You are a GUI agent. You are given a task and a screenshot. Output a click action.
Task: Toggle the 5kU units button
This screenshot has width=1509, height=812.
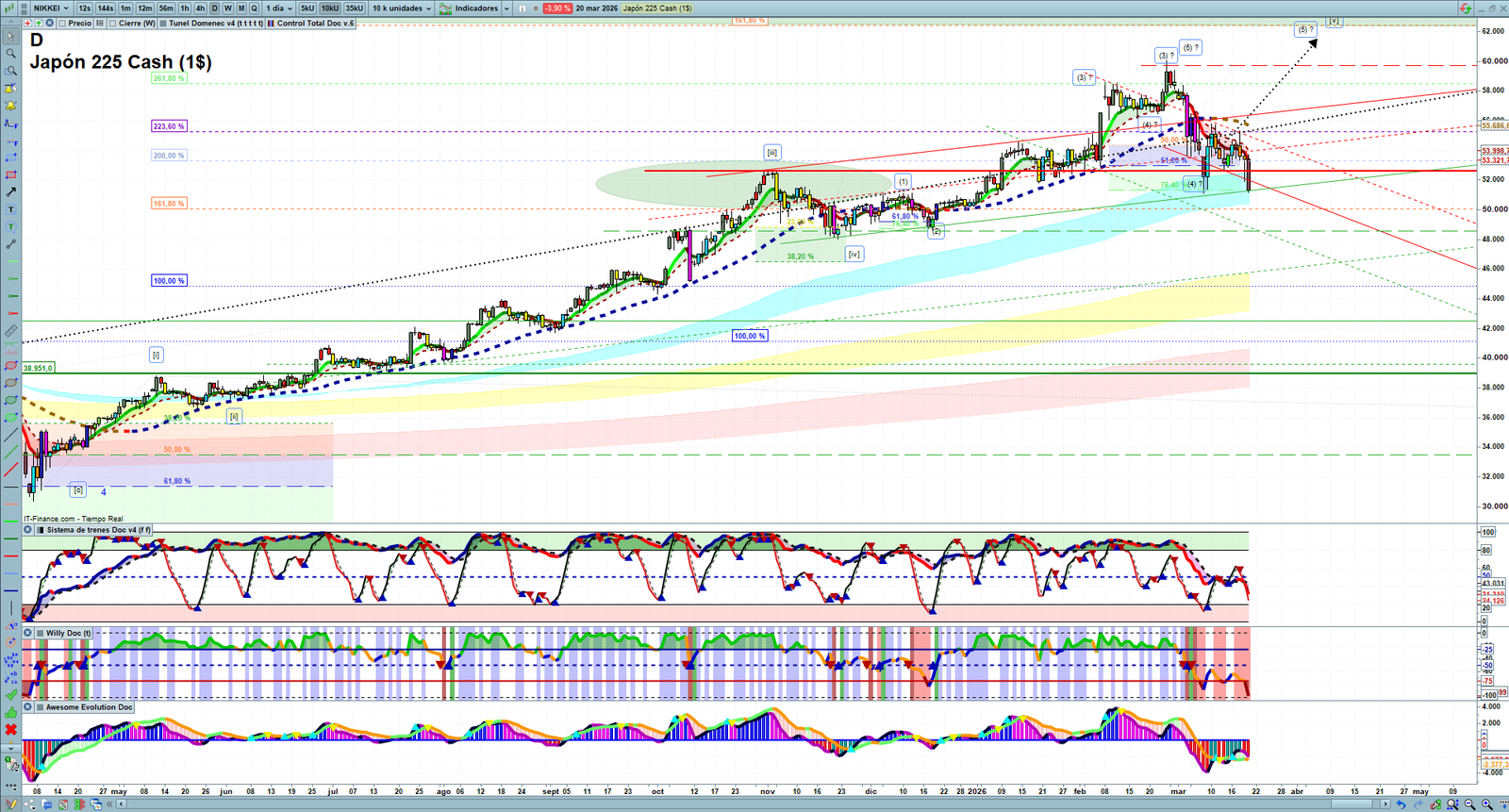pyautogui.click(x=307, y=8)
